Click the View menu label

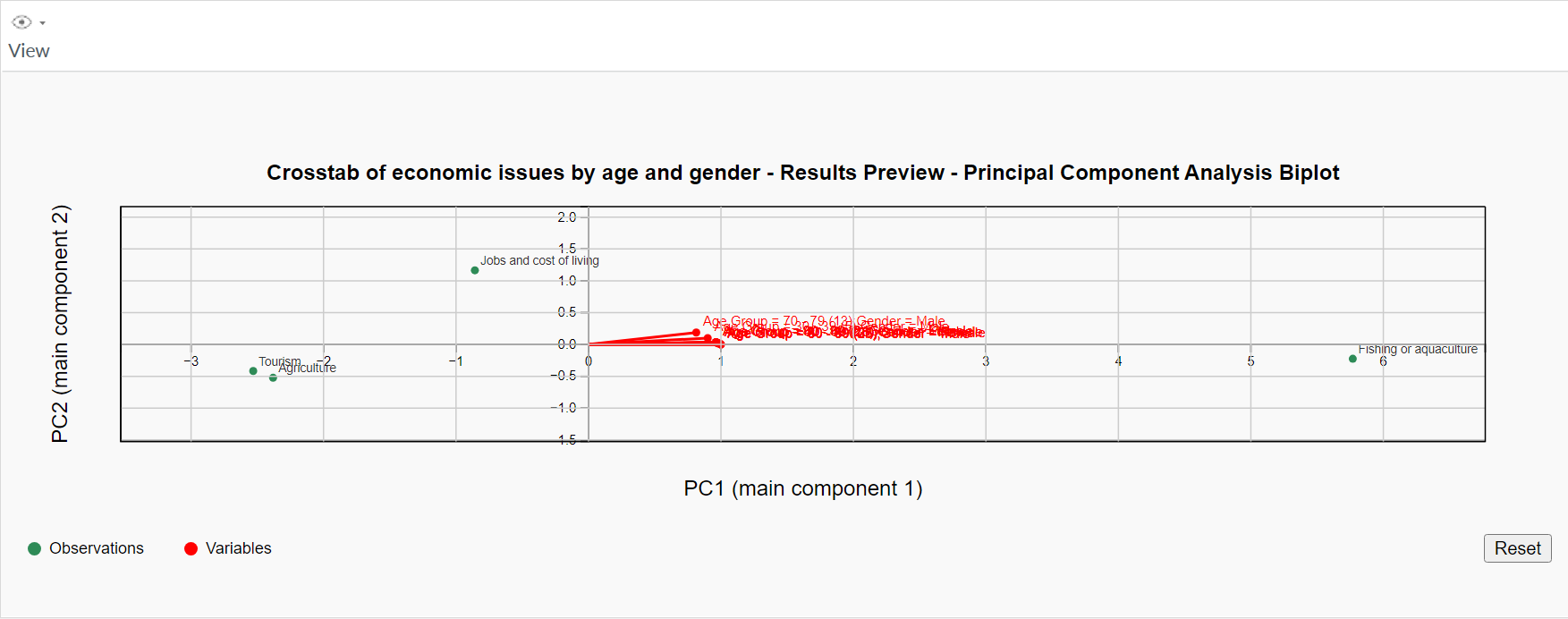(x=29, y=51)
